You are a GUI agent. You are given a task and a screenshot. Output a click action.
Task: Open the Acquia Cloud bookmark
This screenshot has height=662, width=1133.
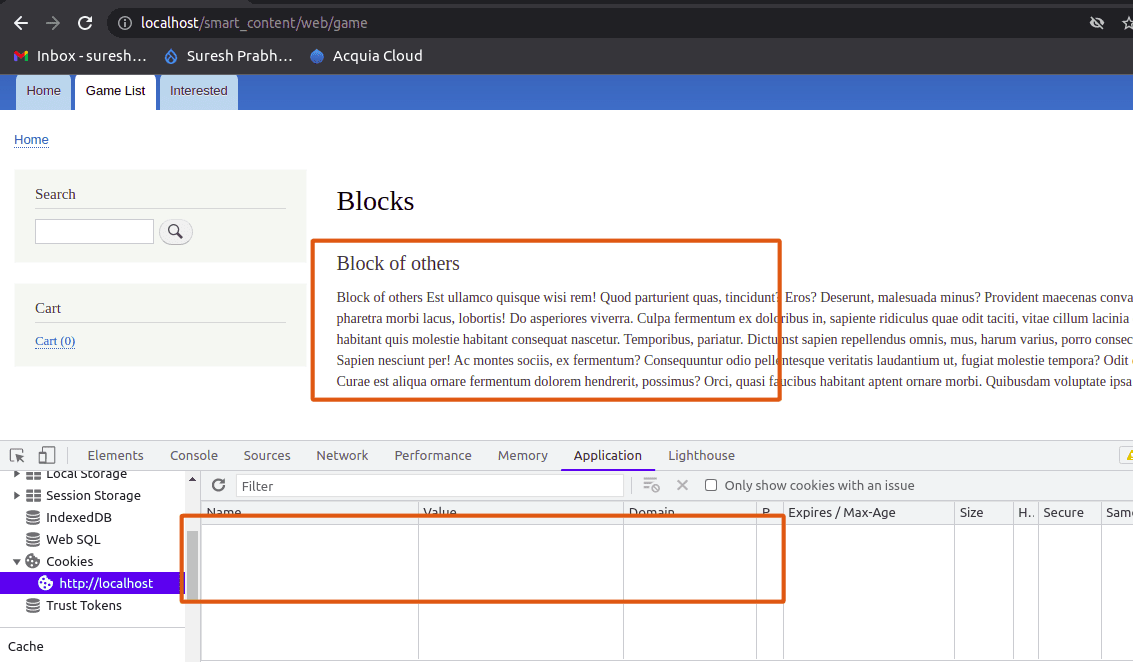pos(366,56)
